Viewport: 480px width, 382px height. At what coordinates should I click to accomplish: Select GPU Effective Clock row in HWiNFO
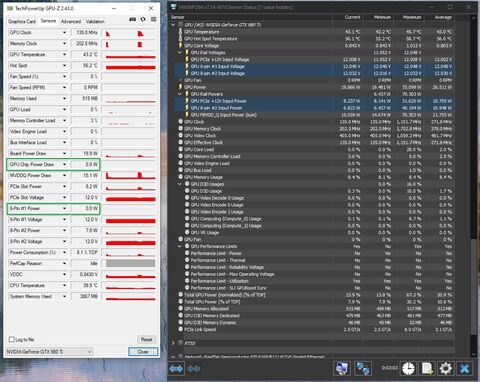point(313,142)
